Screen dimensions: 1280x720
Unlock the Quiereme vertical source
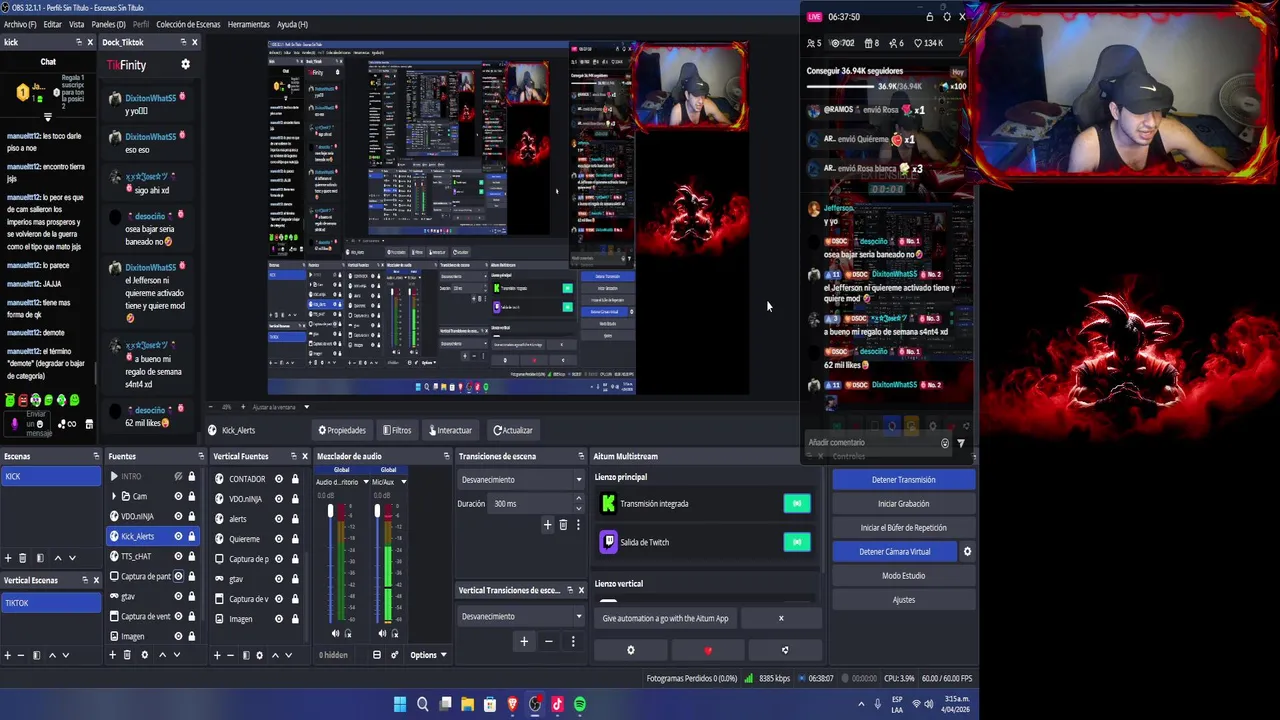tap(294, 539)
